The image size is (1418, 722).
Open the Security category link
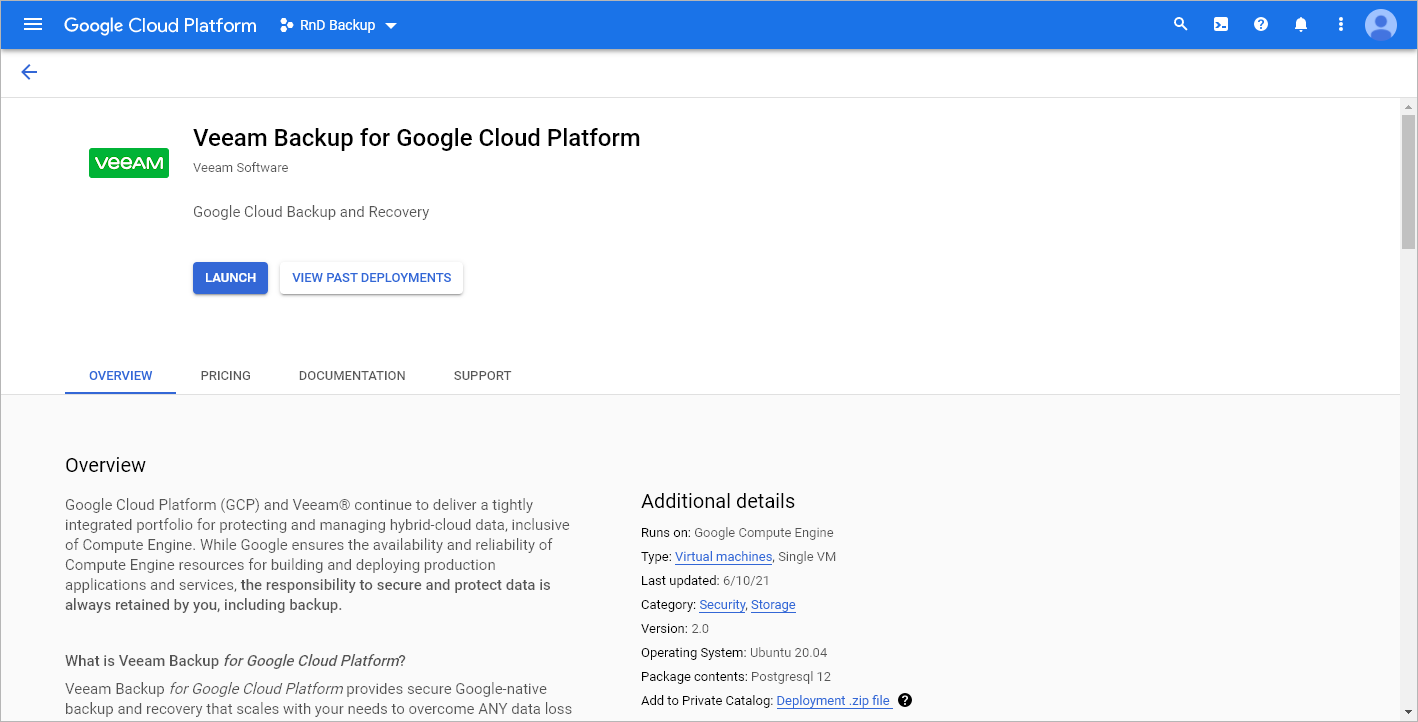[722, 605]
